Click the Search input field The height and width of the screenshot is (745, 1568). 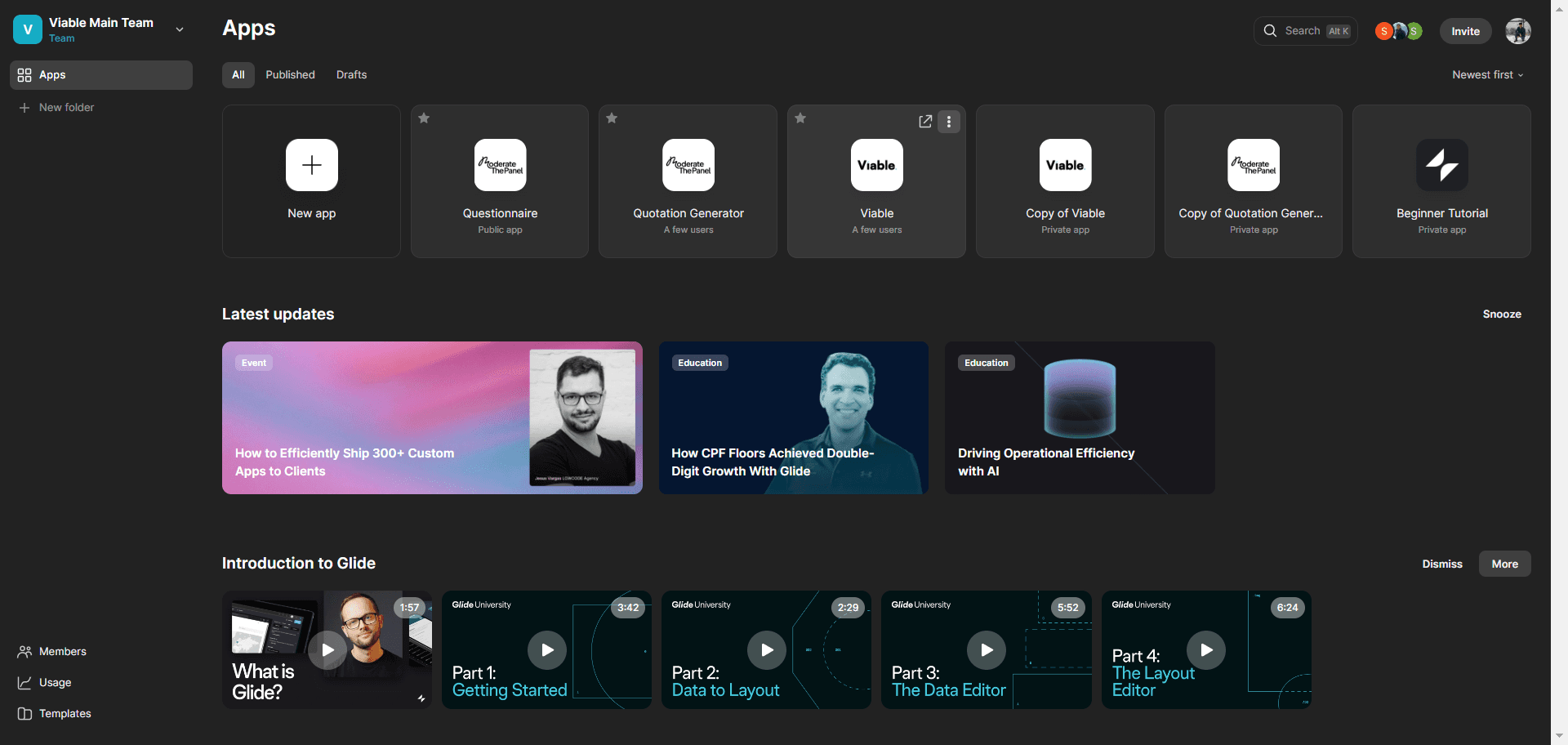pos(1305,31)
